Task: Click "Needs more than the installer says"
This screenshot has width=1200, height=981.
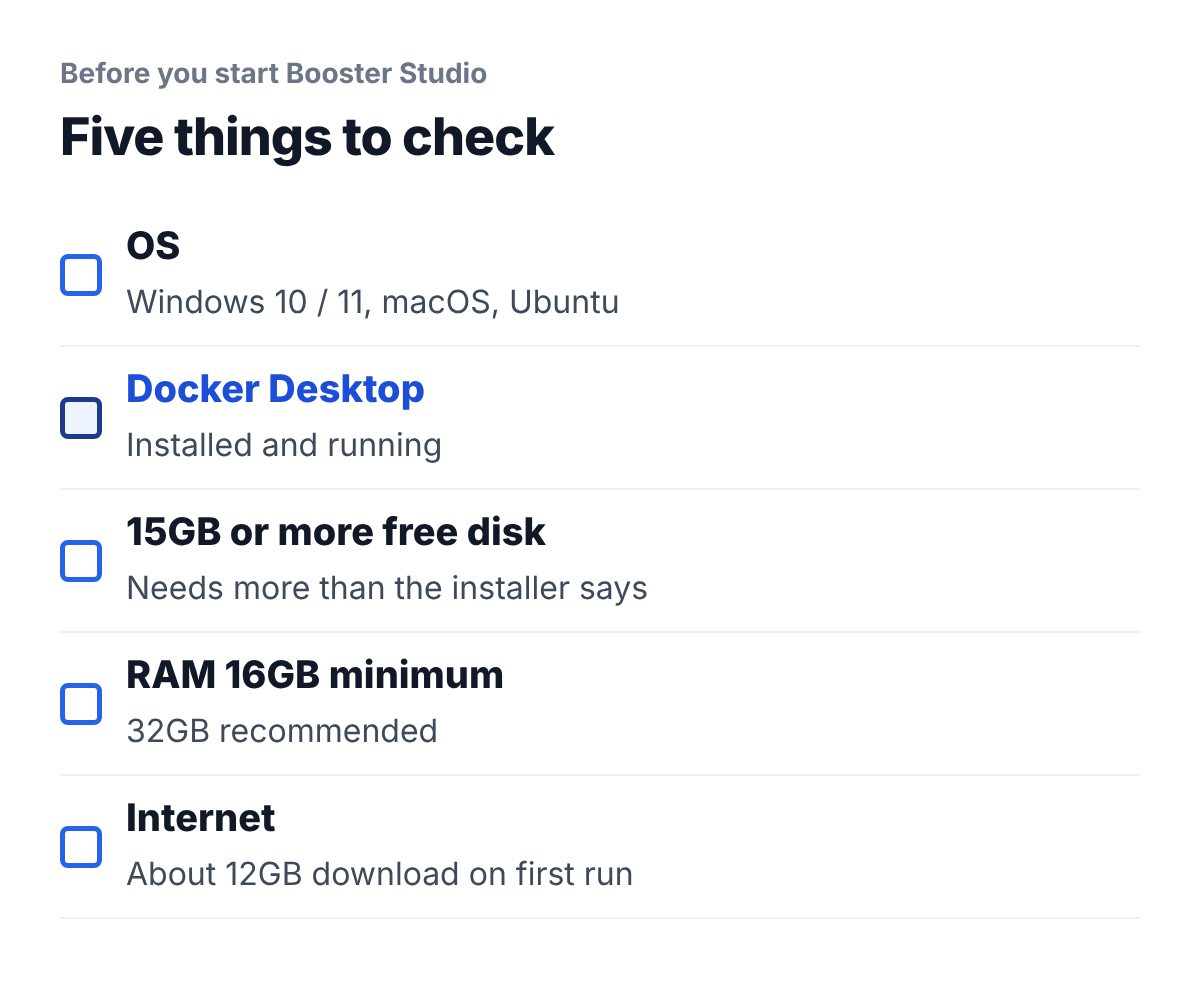Action: pyautogui.click(x=387, y=588)
